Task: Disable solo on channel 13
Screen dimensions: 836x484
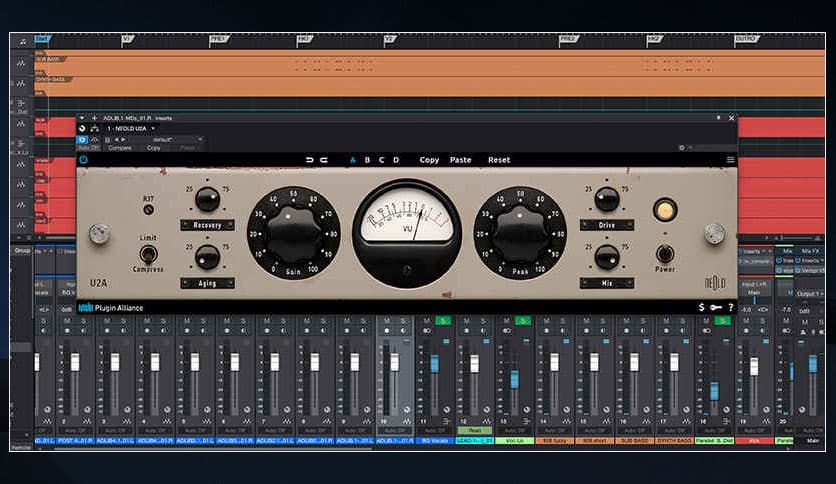Action: tap(523, 320)
